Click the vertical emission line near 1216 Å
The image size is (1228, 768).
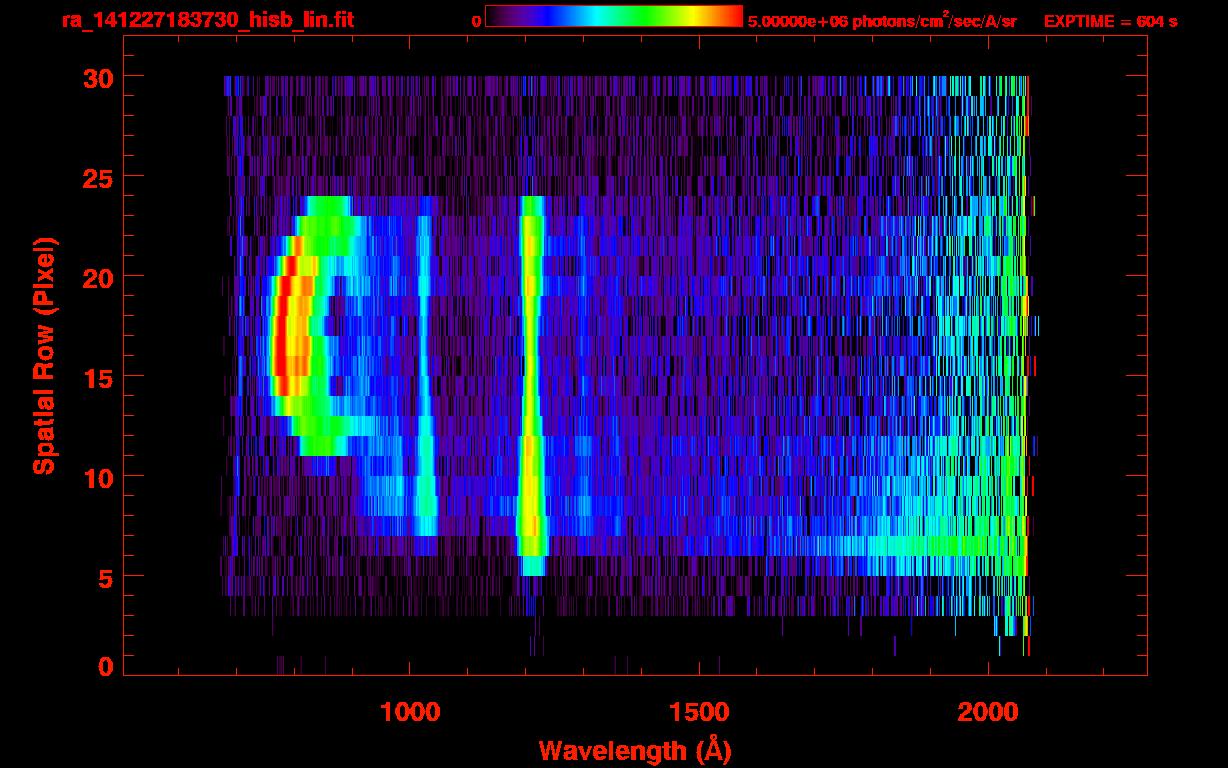point(531,385)
